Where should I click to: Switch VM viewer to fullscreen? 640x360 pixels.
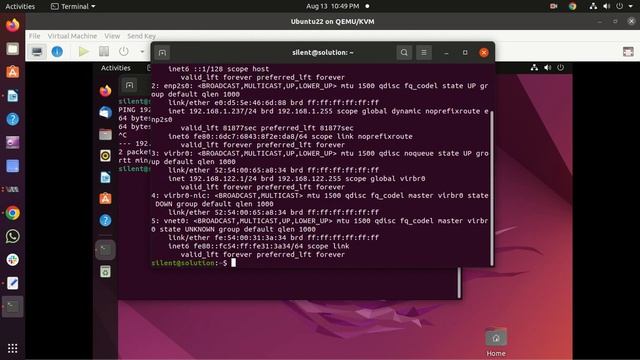[x=628, y=51]
